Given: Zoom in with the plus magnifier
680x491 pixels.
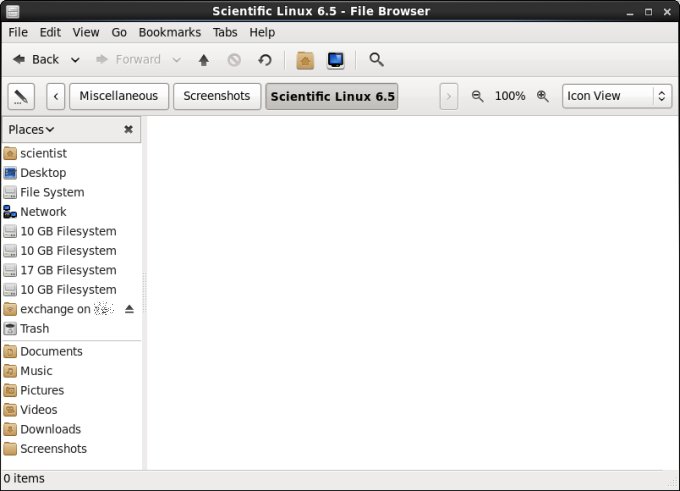Looking at the screenshot, I should pyautogui.click(x=543, y=96).
